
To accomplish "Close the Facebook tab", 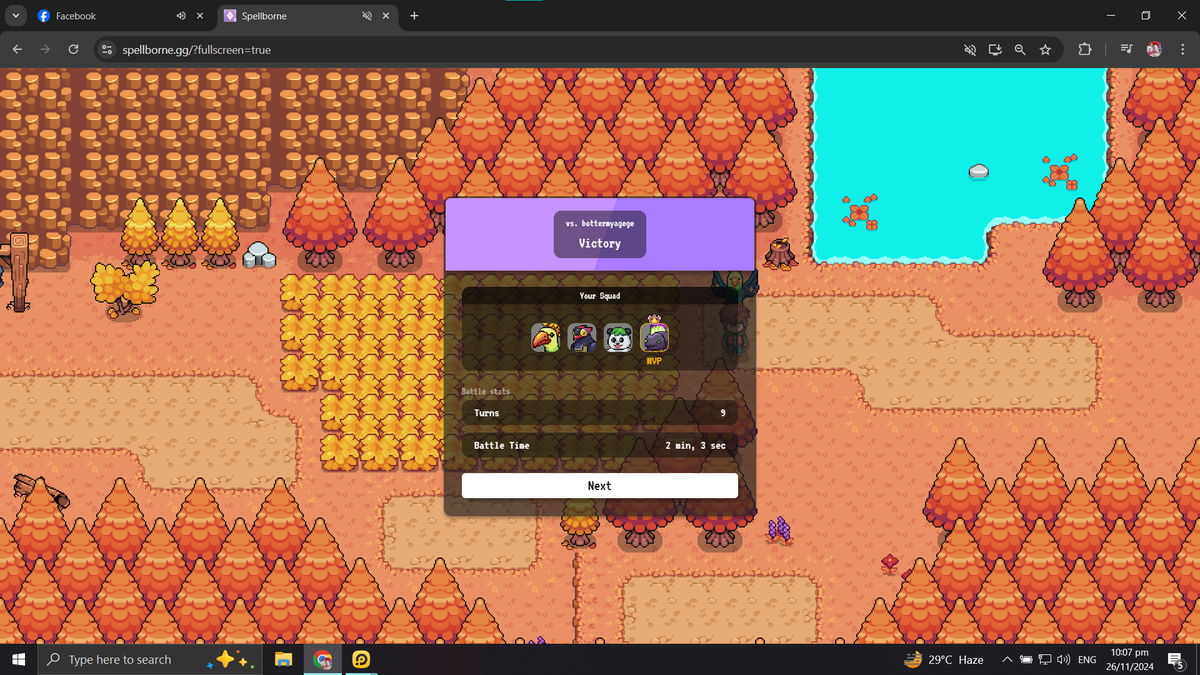I will (x=200, y=16).
